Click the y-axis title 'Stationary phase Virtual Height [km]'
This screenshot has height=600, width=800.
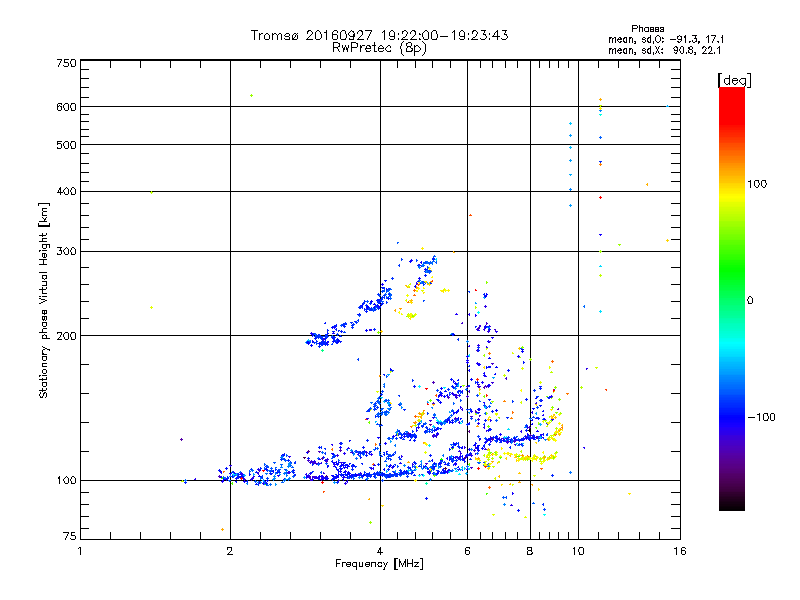click(43, 300)
